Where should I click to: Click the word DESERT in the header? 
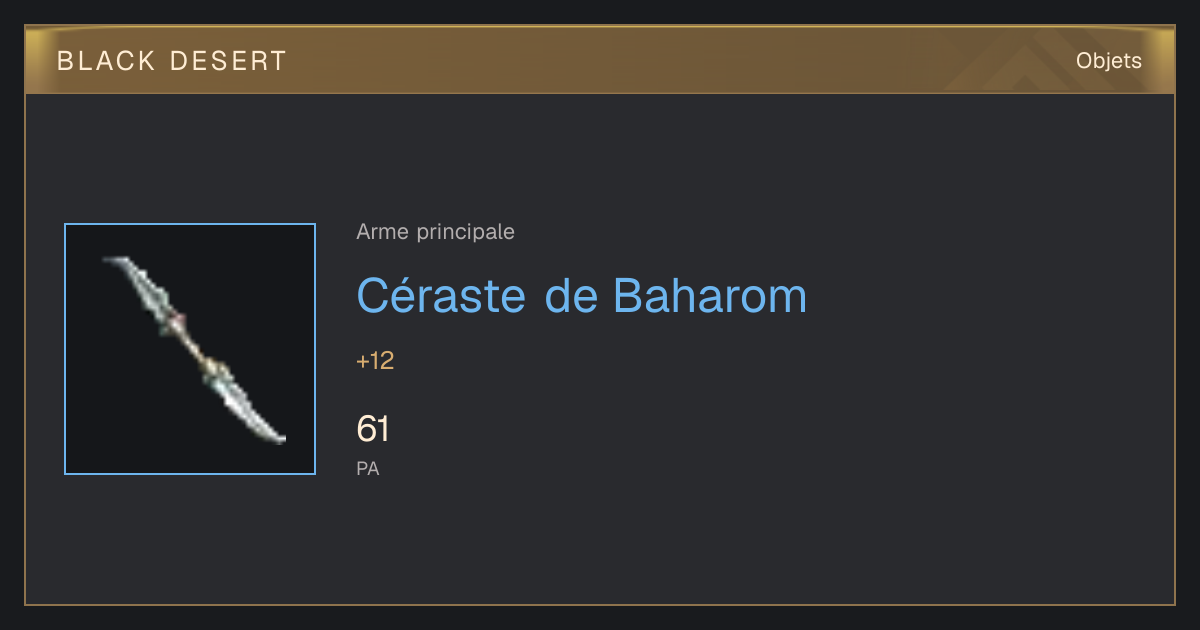(x=228, y=61)
